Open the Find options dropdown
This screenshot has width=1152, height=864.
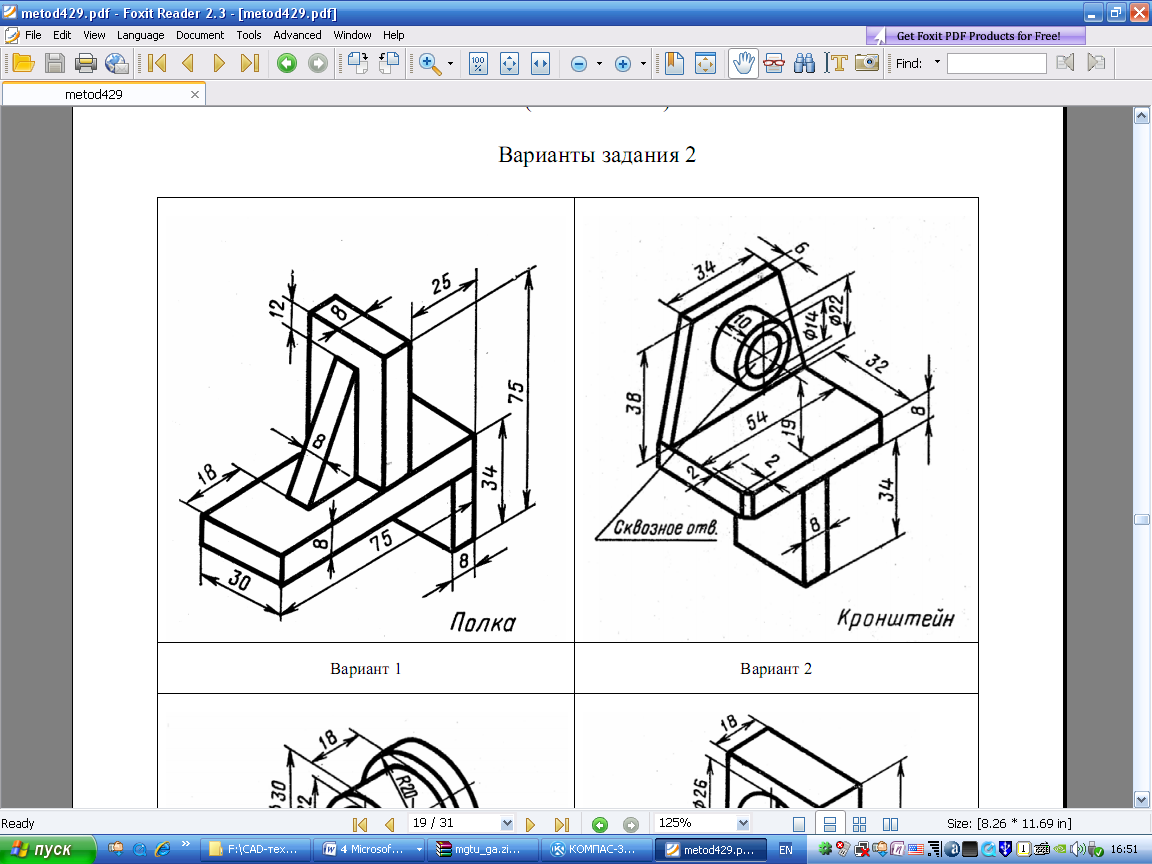tap(937, 62)
